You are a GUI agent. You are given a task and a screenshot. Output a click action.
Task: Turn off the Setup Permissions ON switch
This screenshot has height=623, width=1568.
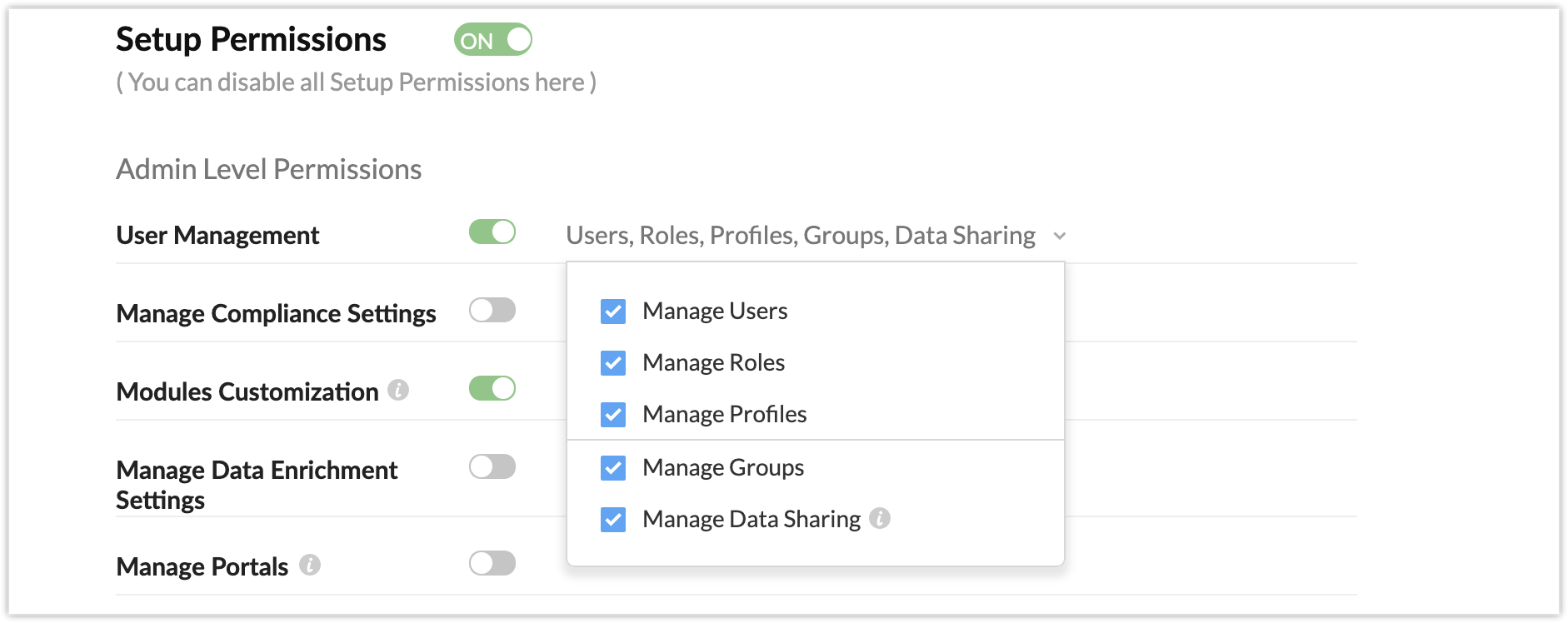point(492,40)
